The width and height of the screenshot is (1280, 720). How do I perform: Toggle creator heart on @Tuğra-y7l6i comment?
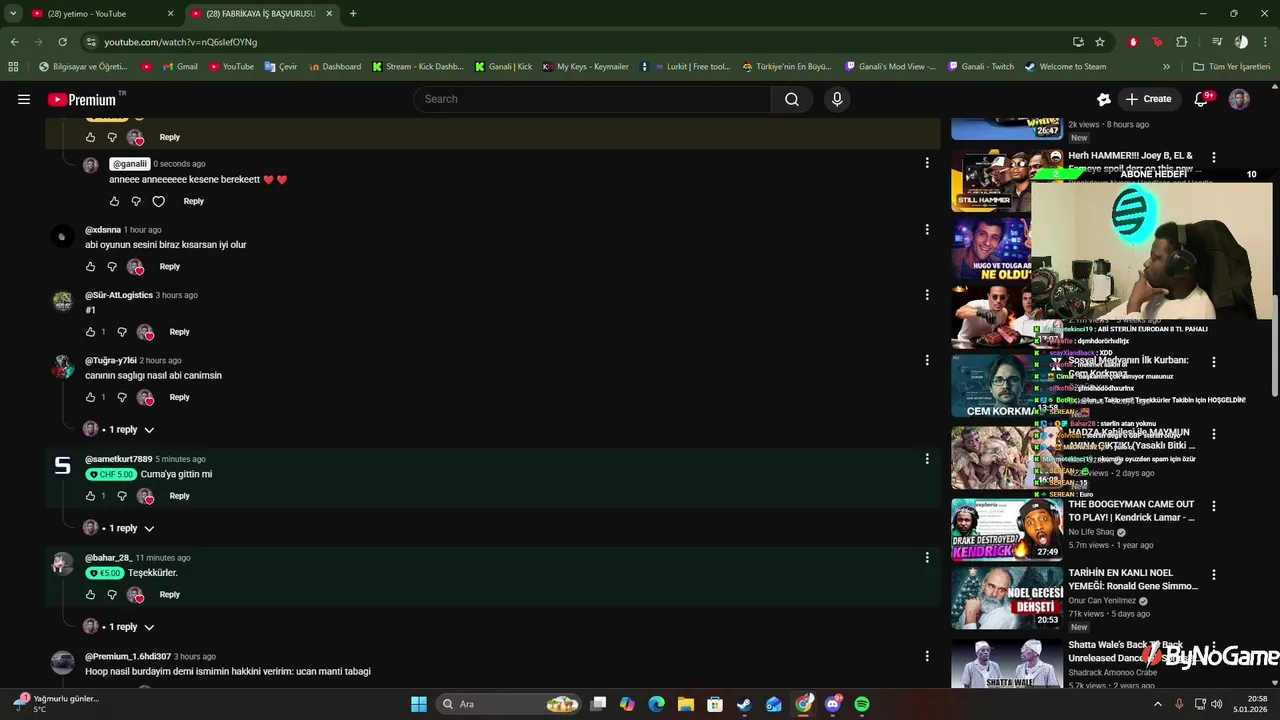pos(146,398)
